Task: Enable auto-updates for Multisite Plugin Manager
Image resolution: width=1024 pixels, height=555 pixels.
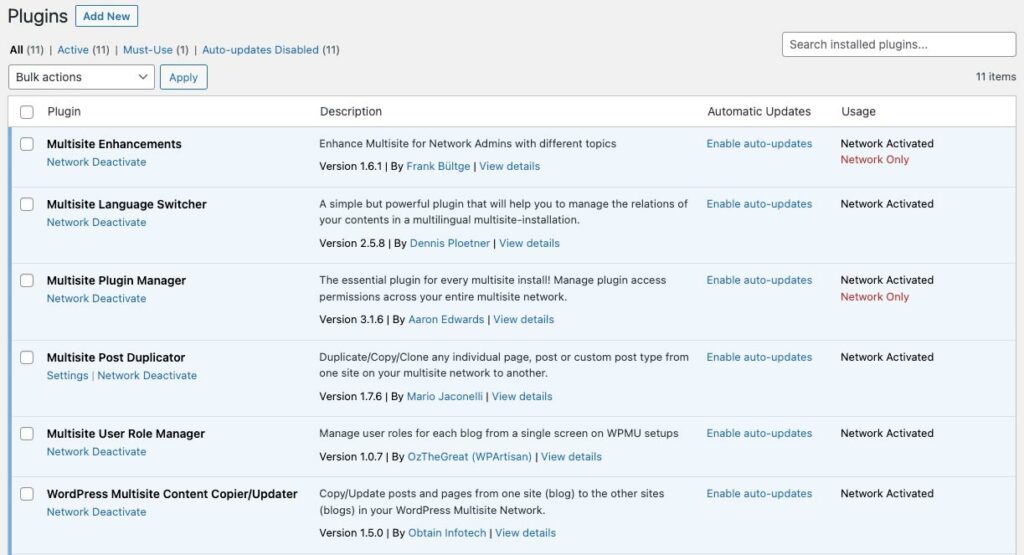Action: point(760,280)
